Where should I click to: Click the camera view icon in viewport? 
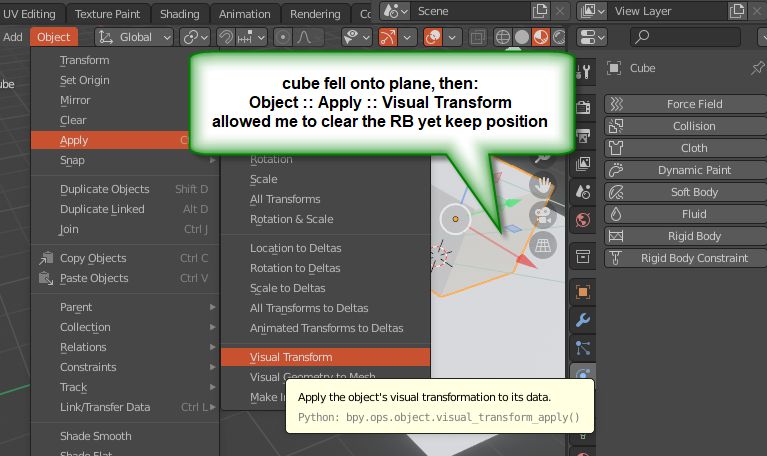(x=543, y=215)
